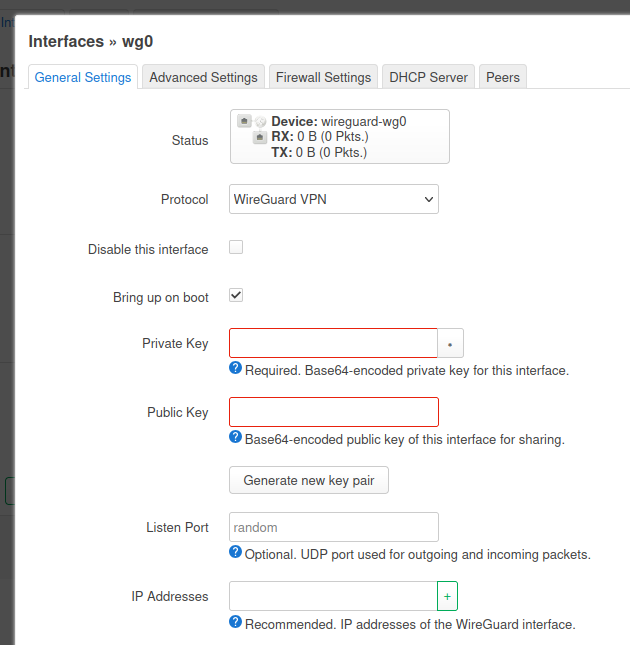Click help icon beside Private Key description
Viewport: 630px width, 645px height.
coord(235,368)
